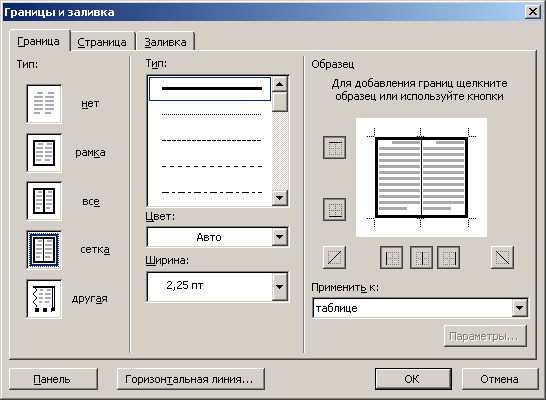
Task: Toggle the left border button
Action: click(x=391, y=258)
